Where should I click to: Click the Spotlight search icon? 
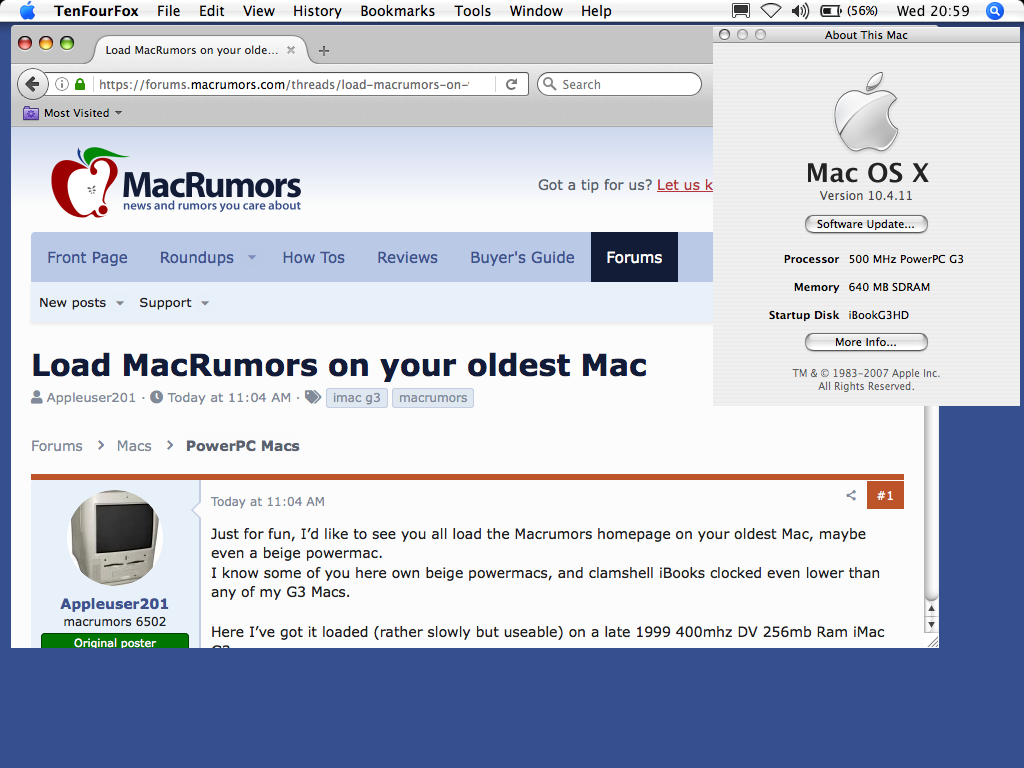click(x=995, y=11)
